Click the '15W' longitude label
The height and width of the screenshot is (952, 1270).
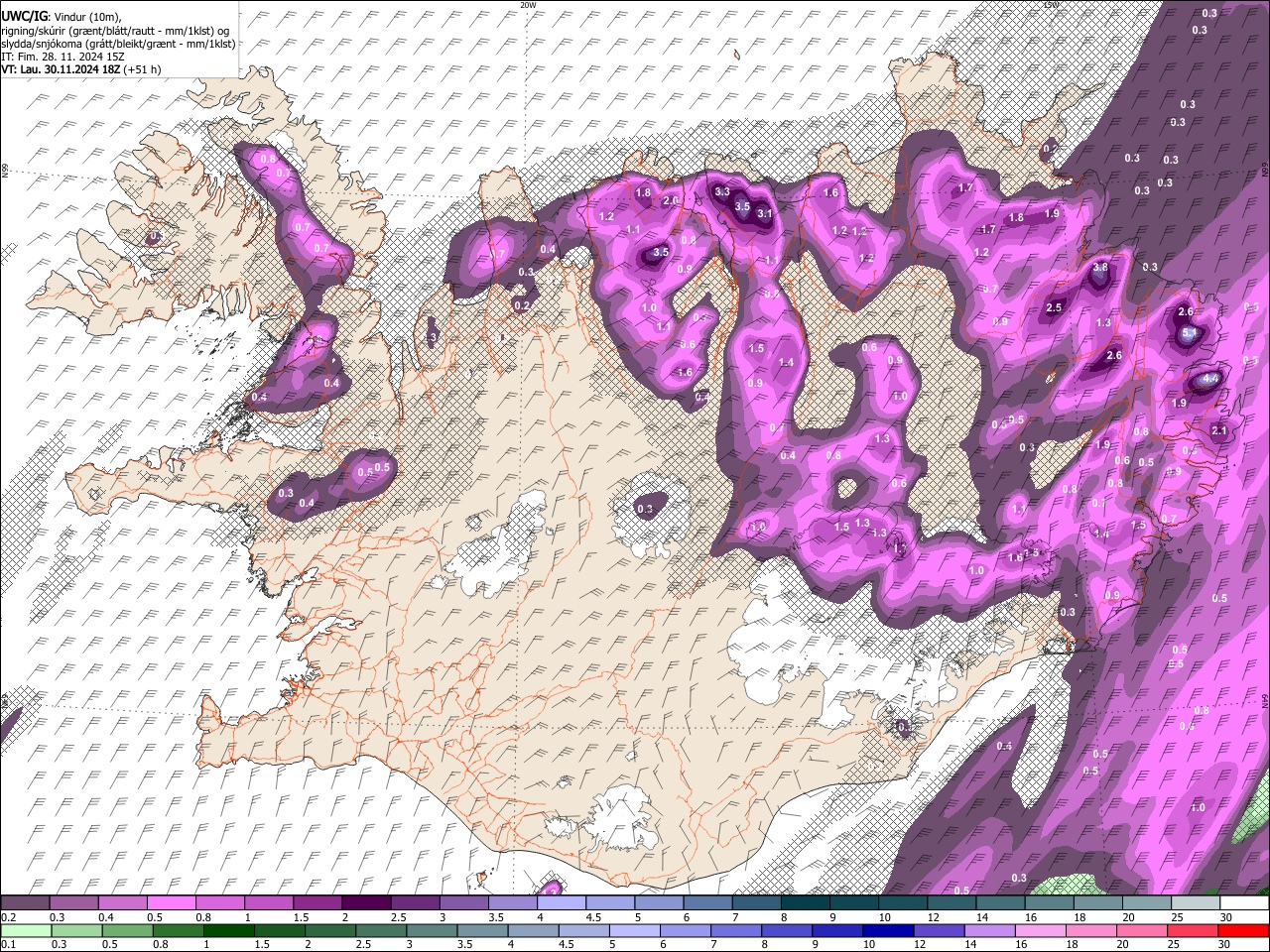pos(1051,5)
